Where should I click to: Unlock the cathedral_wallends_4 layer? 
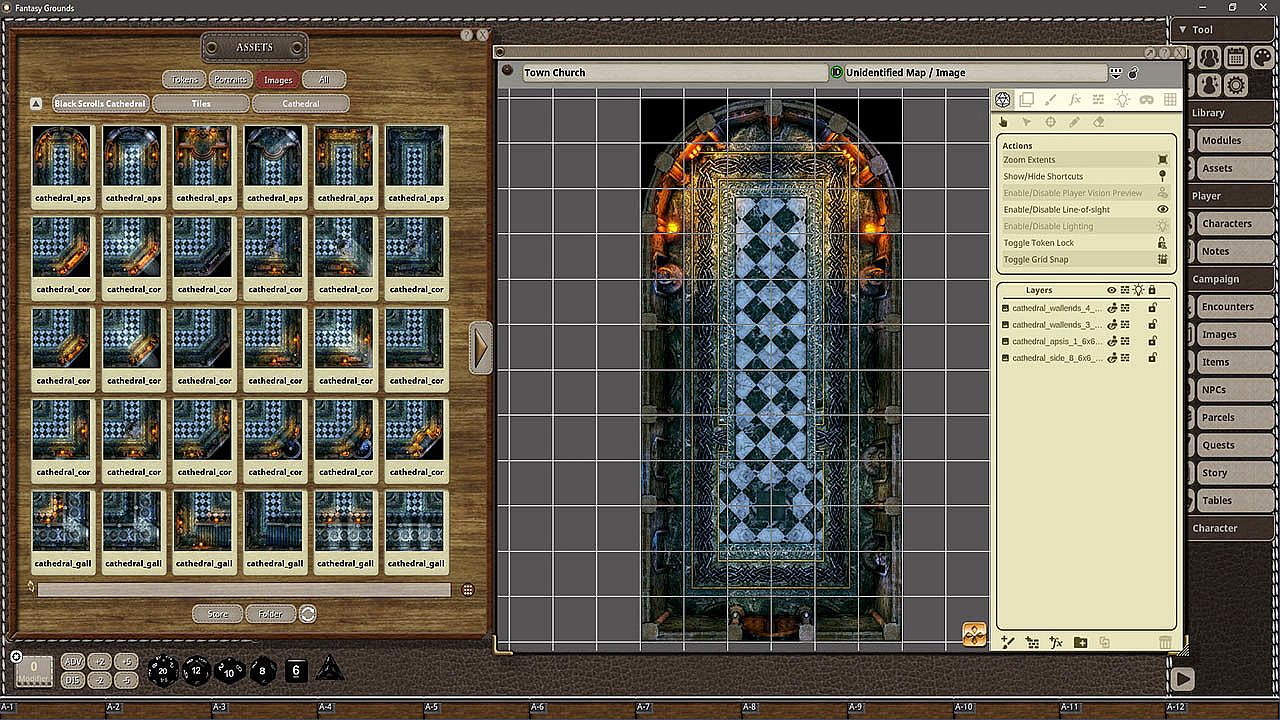[1152, 308]
